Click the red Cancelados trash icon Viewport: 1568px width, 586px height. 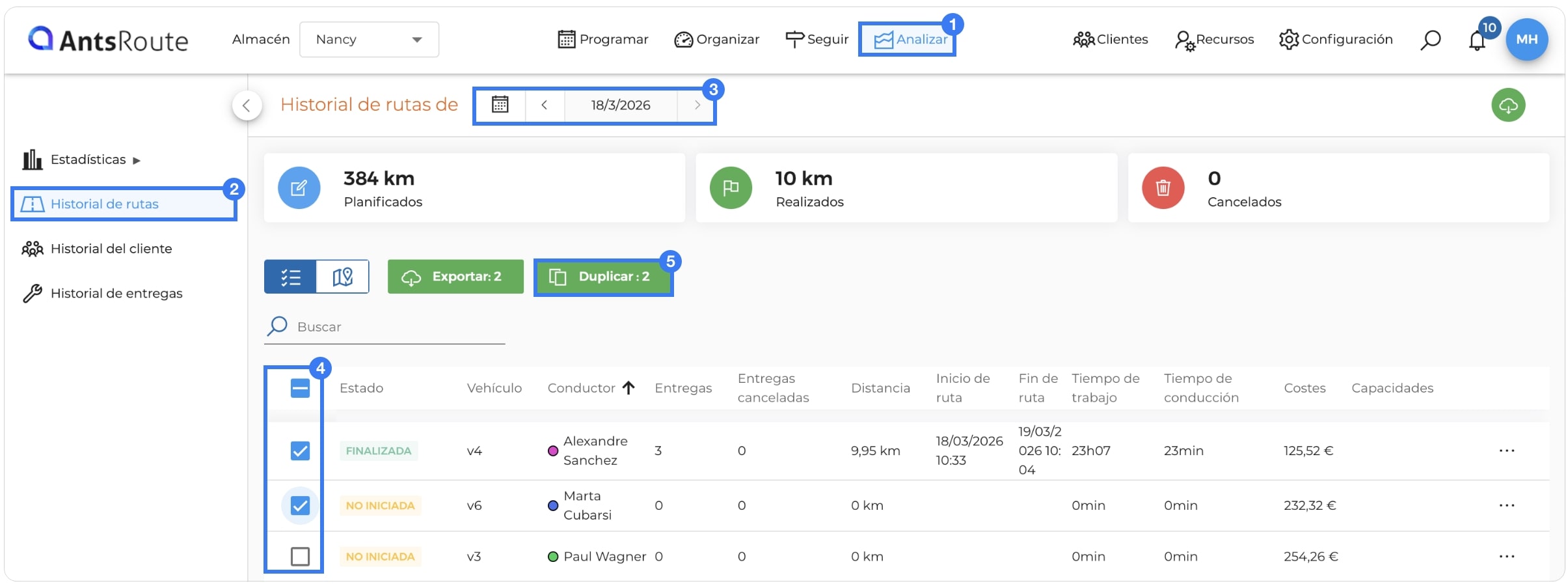[x=1163, y=188]
